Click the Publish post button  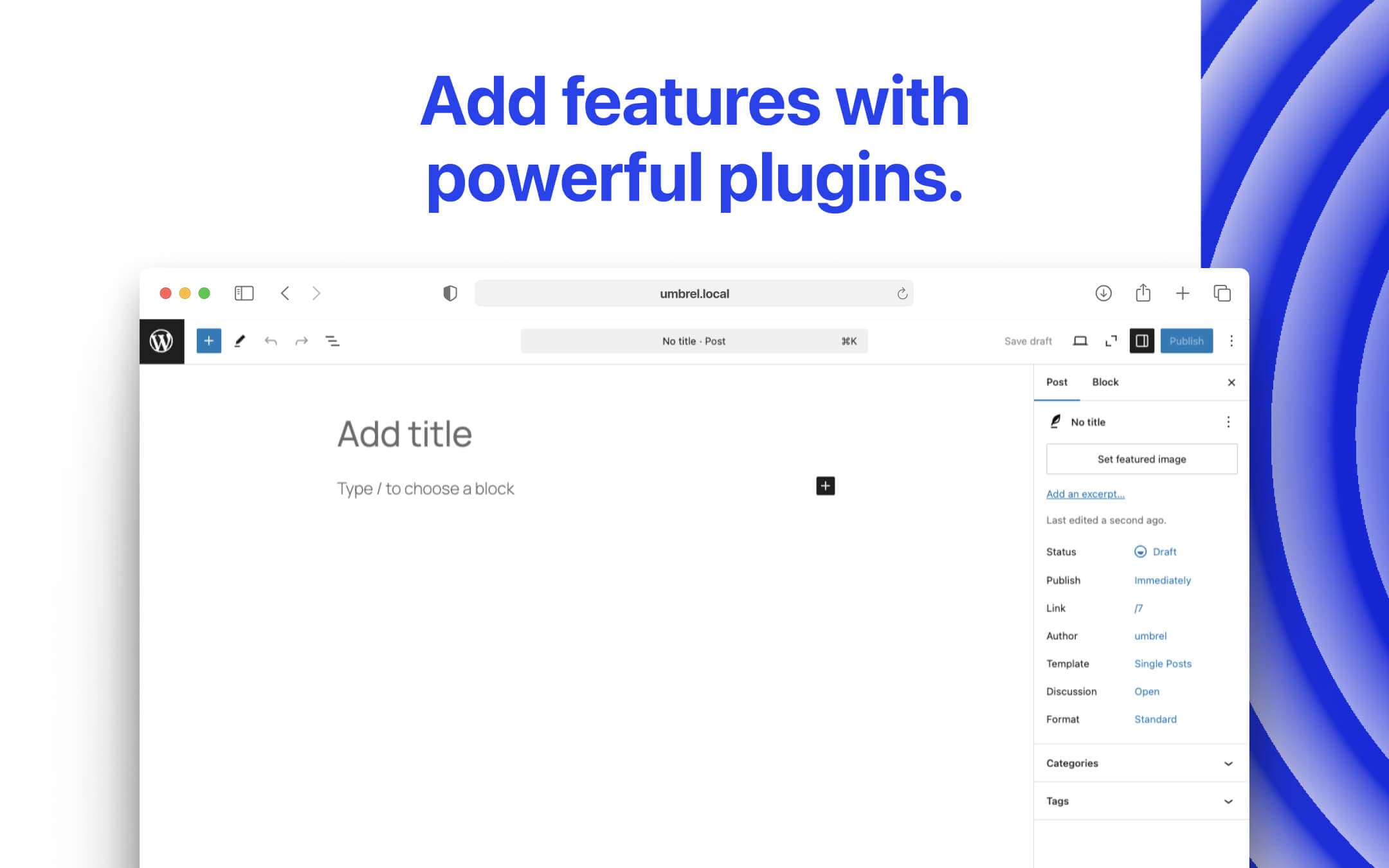pyautogui.click(x=1187, y=341)
